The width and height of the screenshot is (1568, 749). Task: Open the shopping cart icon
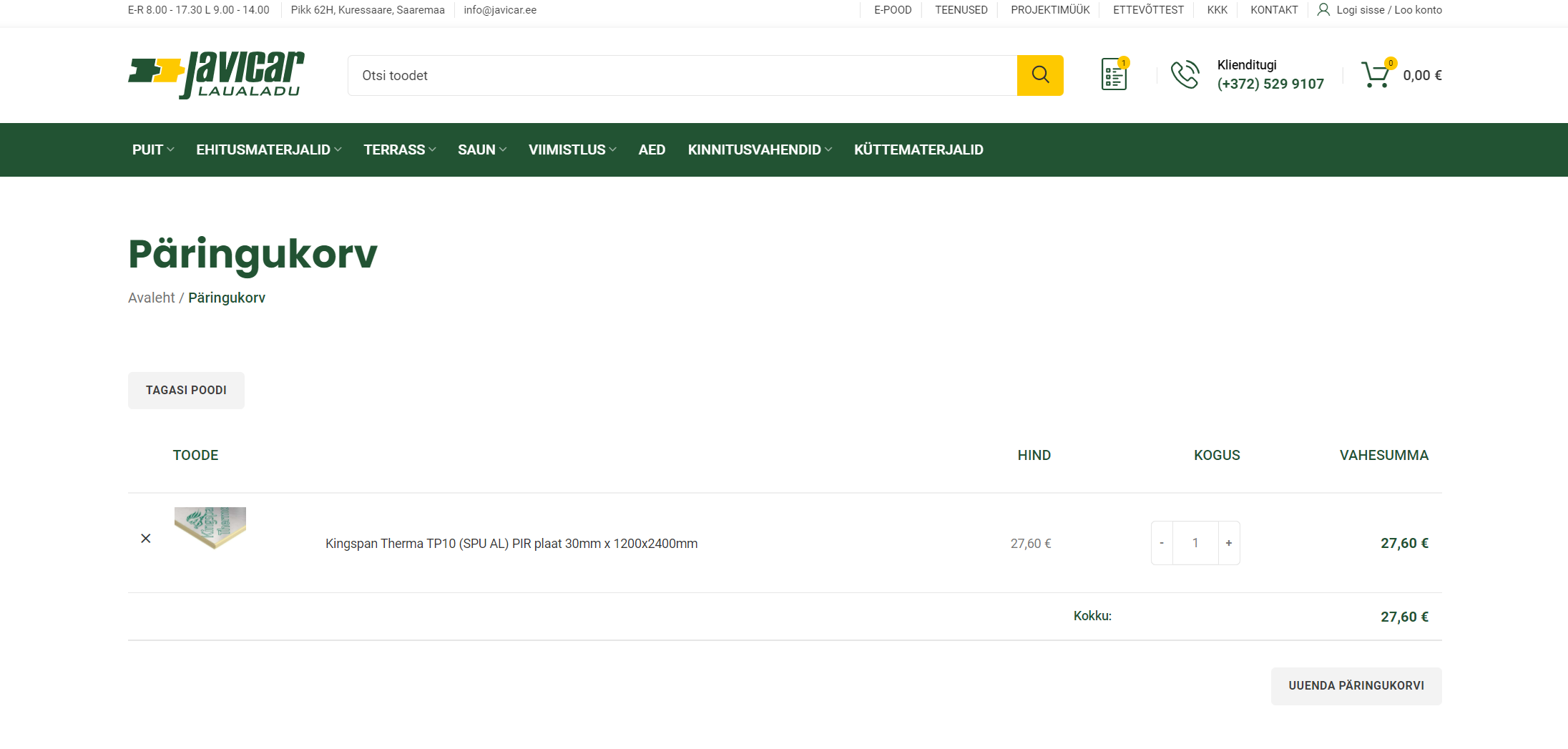[x=1377, y=74]
